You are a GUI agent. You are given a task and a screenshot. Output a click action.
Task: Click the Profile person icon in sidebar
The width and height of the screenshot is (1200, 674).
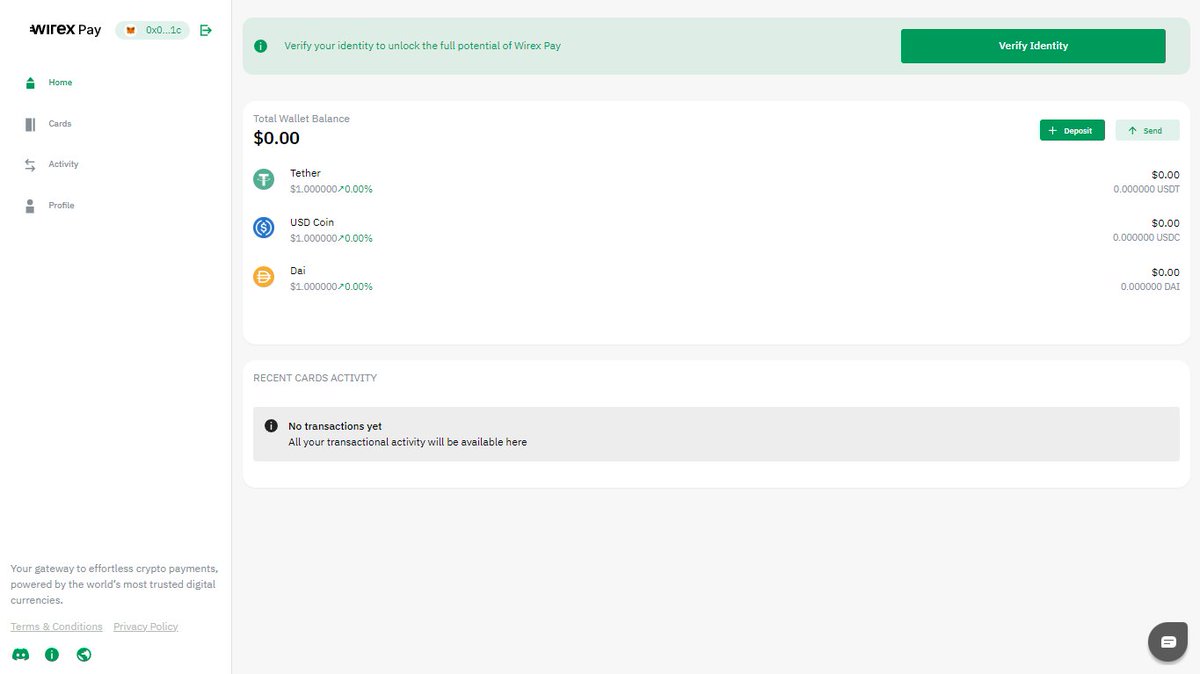[30, 206]
